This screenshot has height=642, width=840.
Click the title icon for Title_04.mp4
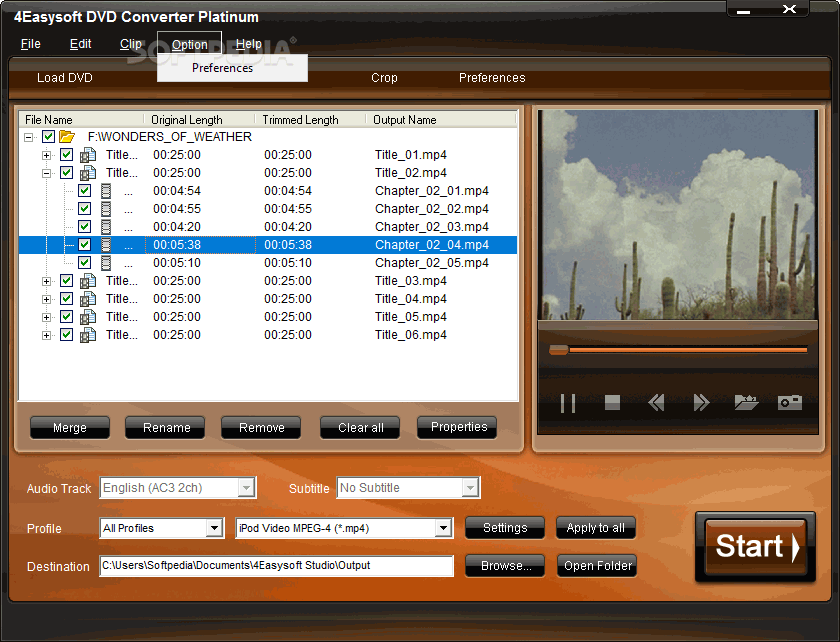(x=88, y=299)
